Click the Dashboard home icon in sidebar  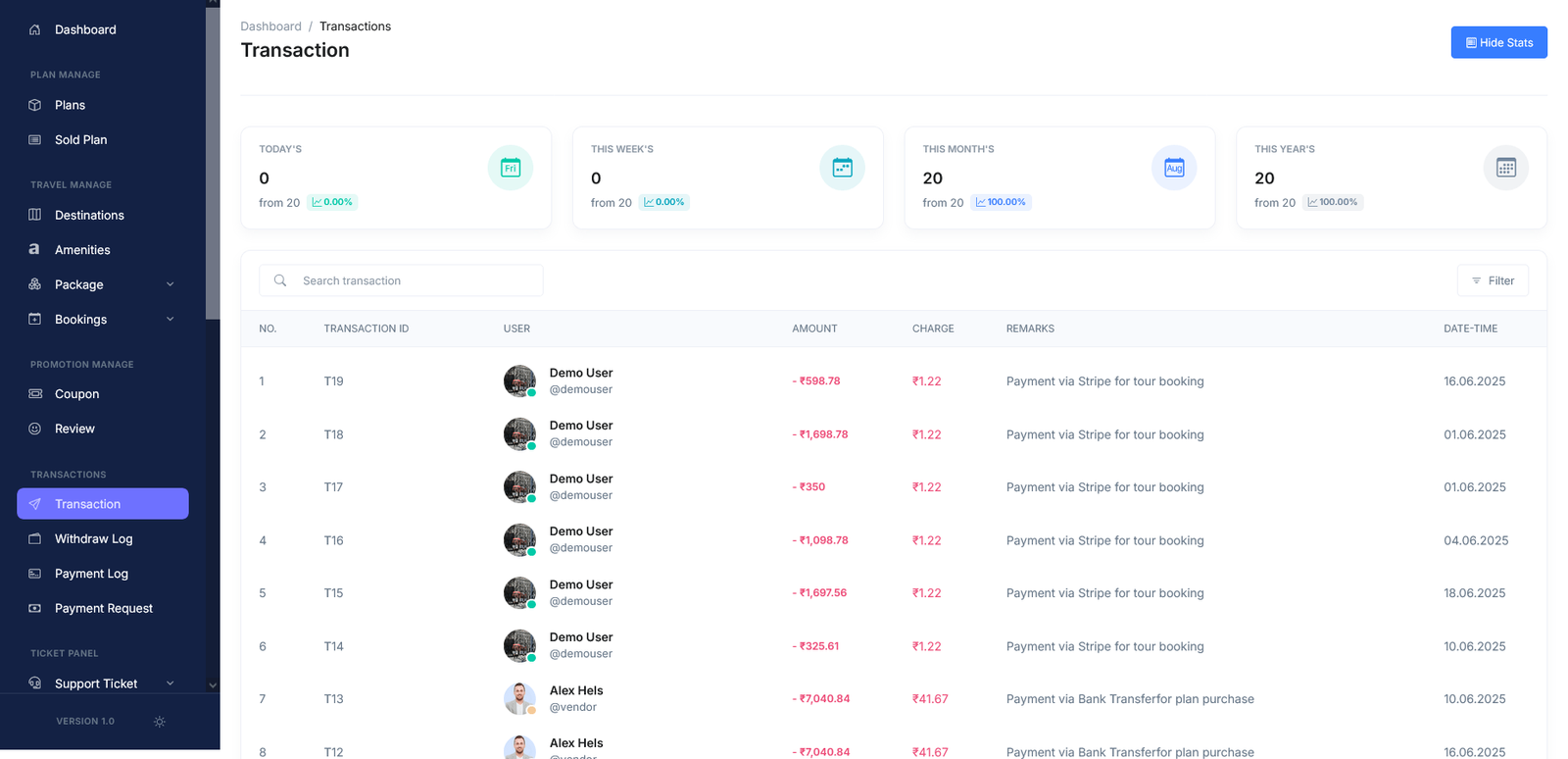point(35,29)
